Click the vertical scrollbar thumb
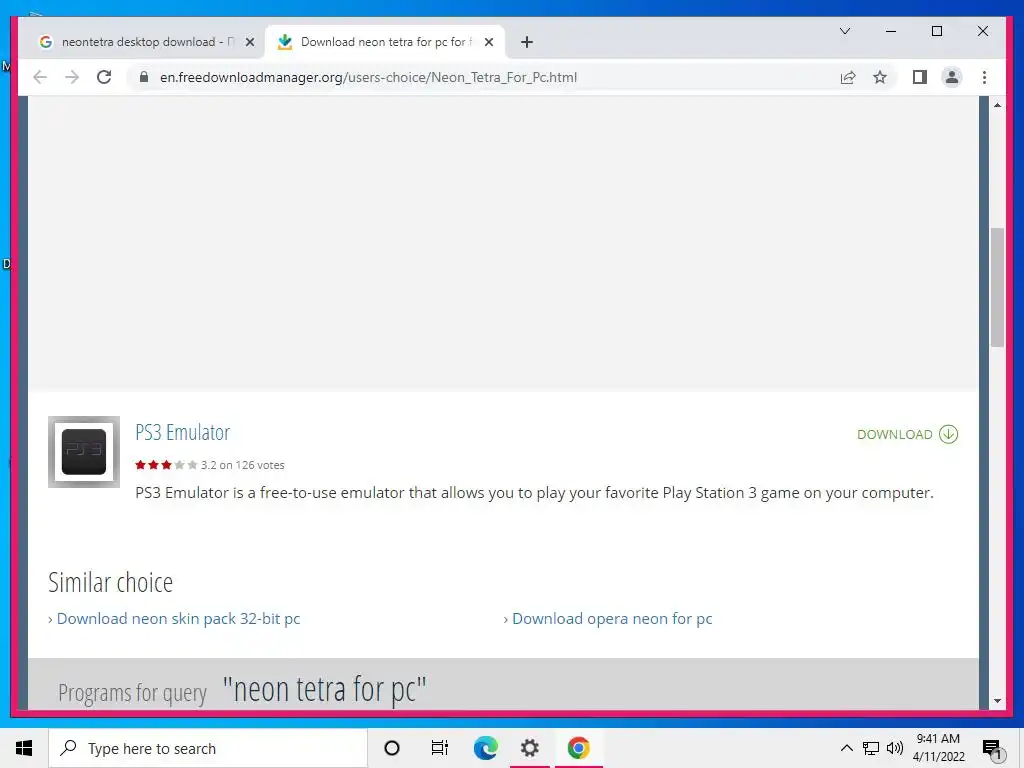This screenshot has height=768, width=1024. point(997,287)
